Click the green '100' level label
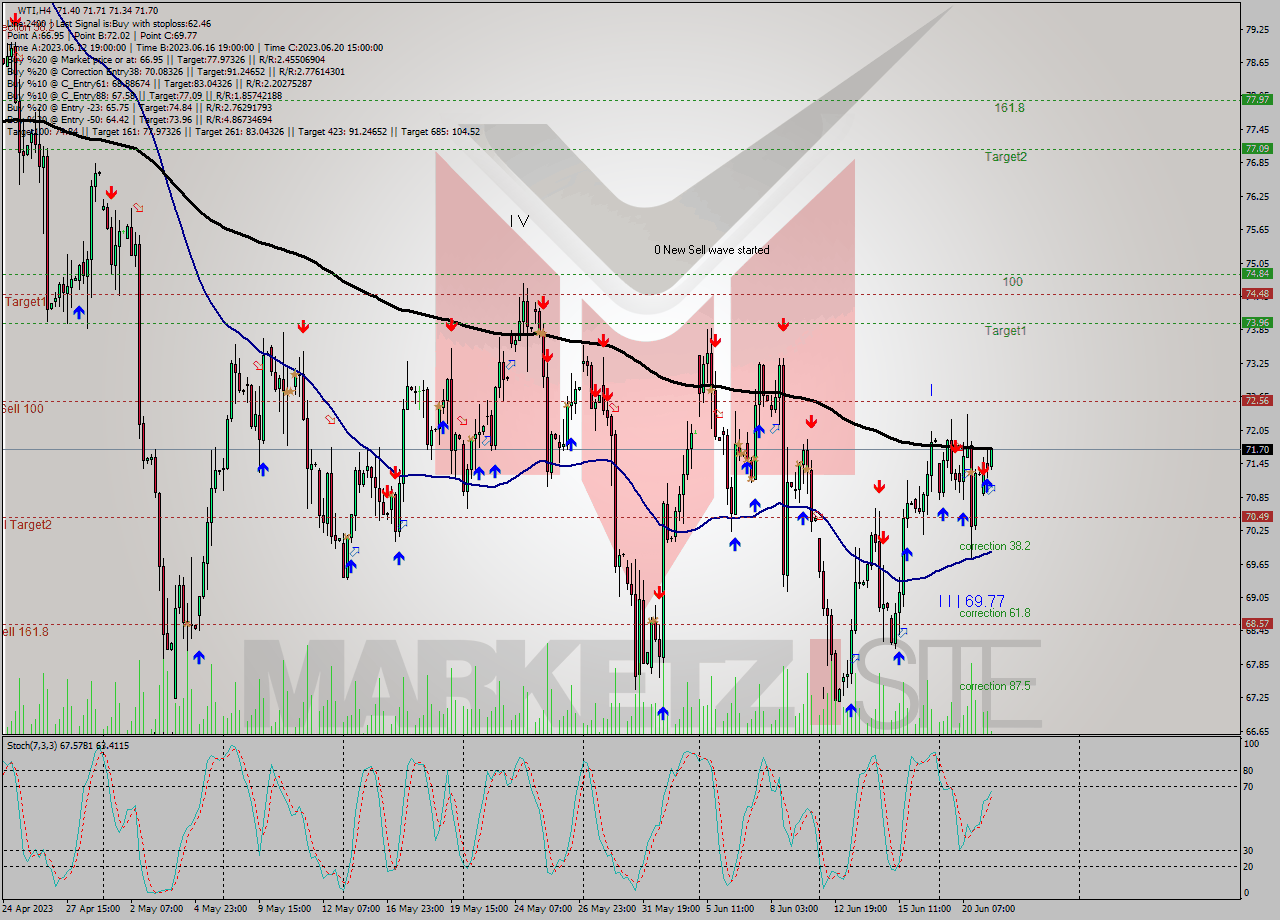Screen dimensions: 1280x920 pyautogui.click(x=1012, y=282)
